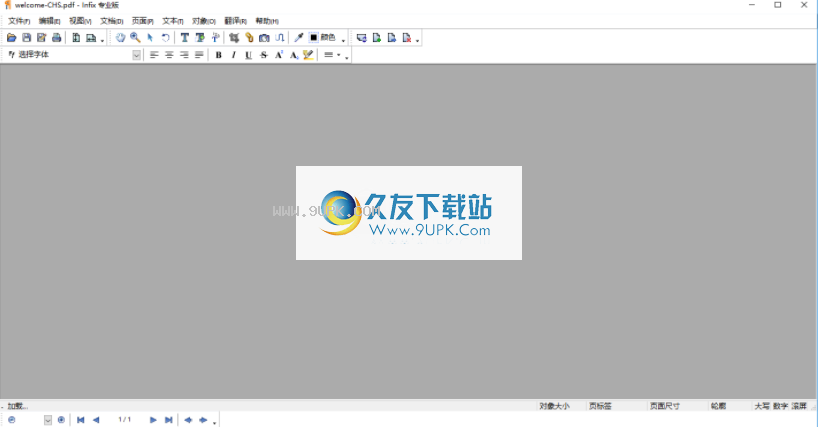Click the back view arrow in navigation bar

tap(188, 420)
